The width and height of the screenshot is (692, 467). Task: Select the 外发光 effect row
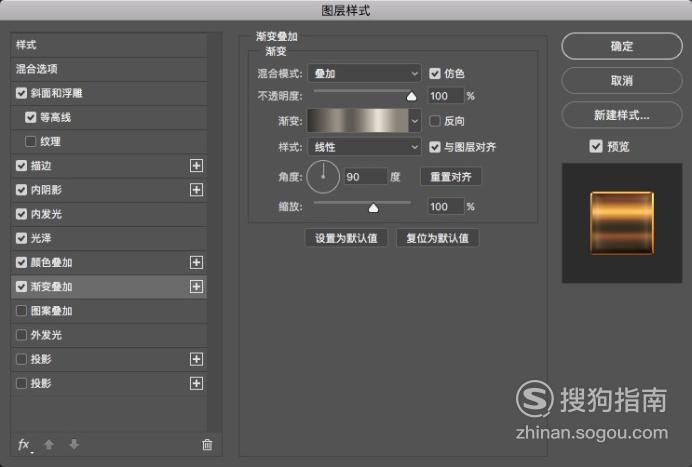[x=109, y=335]
